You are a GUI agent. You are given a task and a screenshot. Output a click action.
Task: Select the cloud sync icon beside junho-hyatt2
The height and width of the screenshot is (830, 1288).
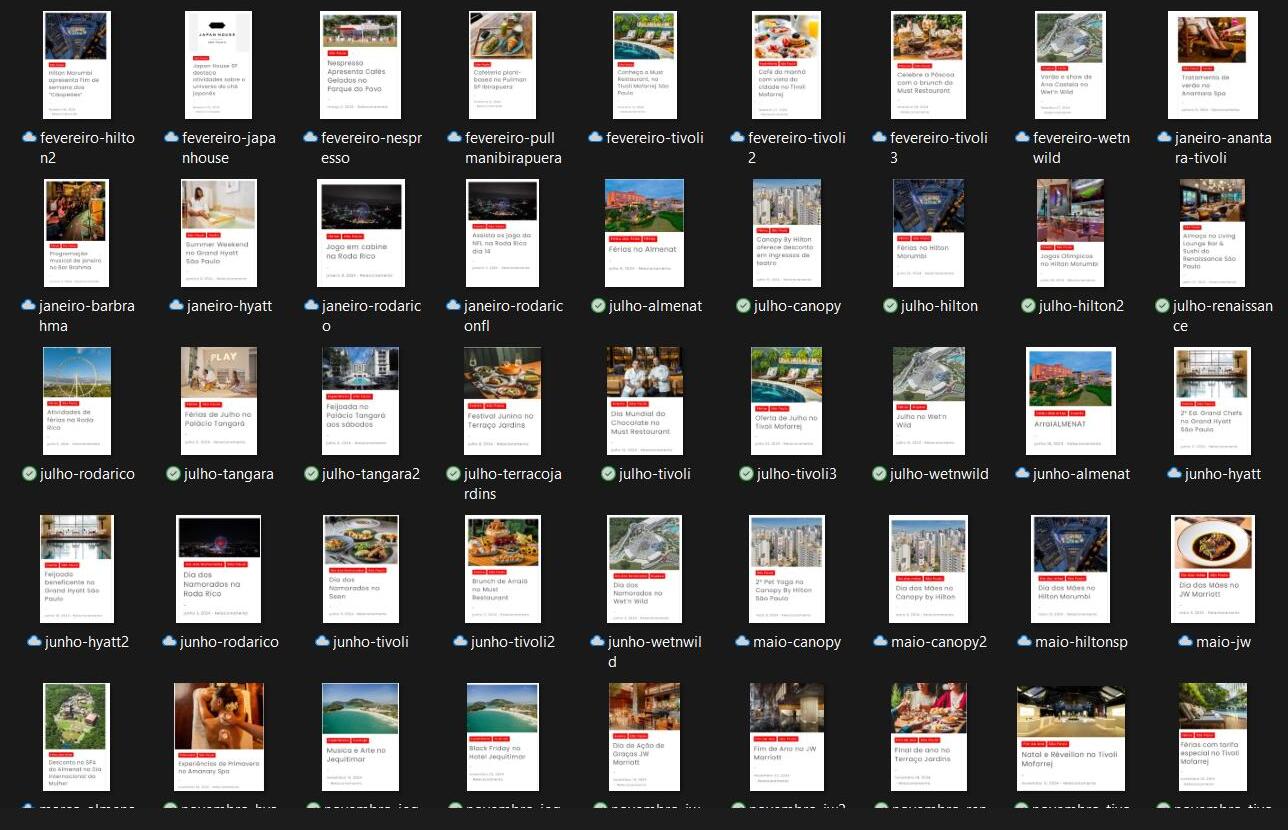[34, 641]
